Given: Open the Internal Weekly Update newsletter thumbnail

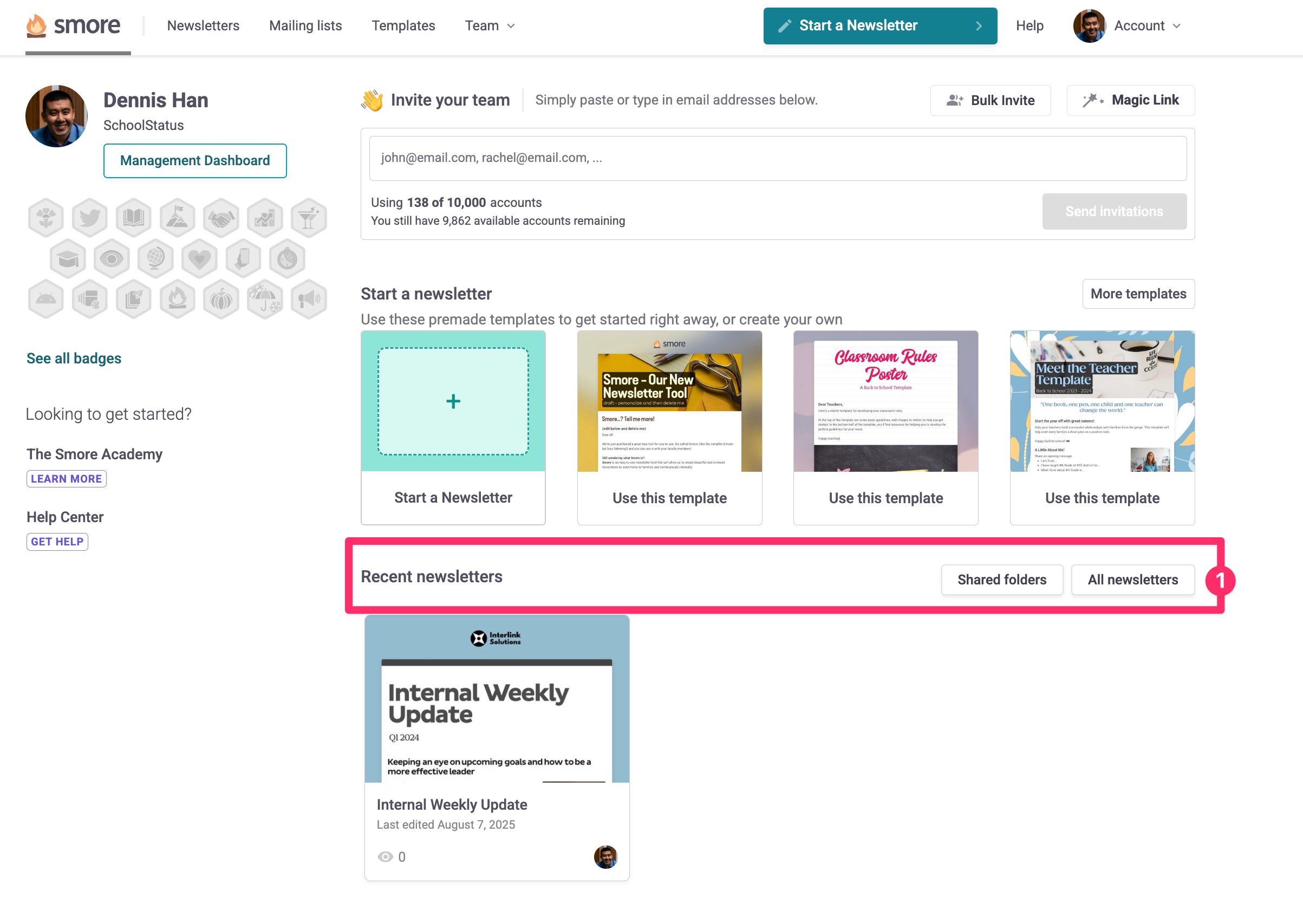Looking at the screenshot, I should [x=496, y=699].
